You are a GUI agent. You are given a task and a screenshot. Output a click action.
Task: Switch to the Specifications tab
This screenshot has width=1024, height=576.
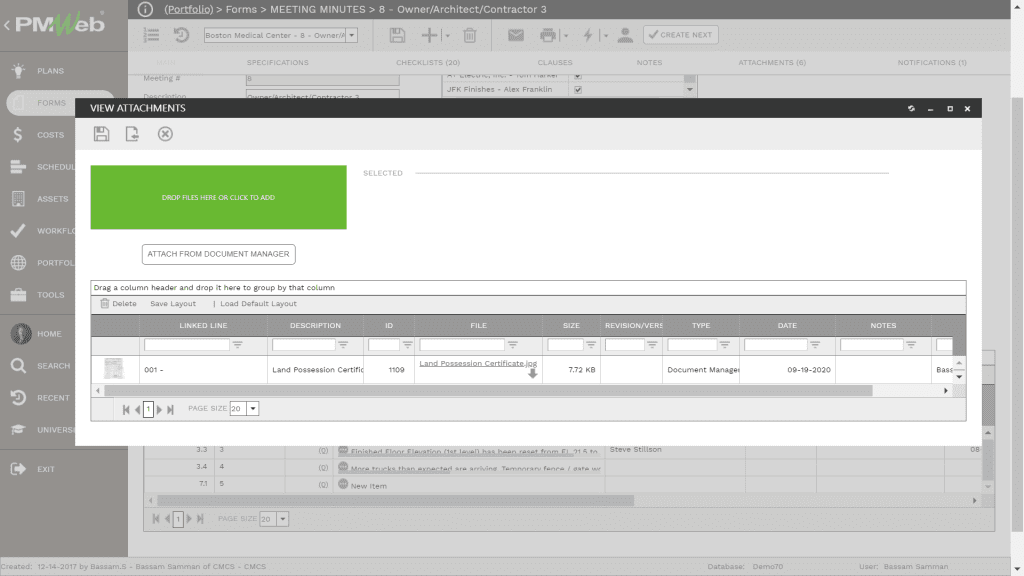coord(278,63)
